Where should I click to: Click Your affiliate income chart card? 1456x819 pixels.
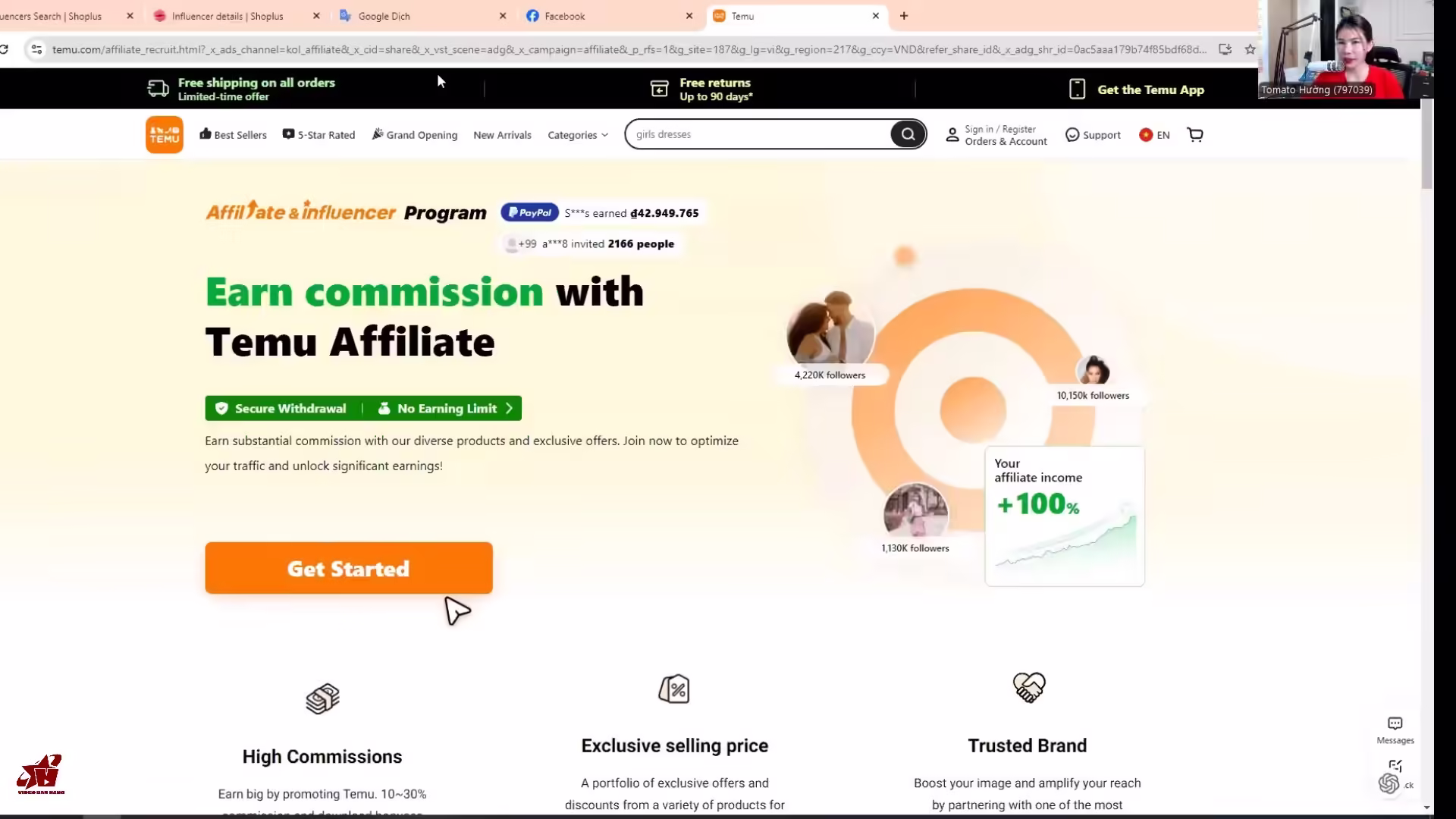click(x=1065, y=516)
